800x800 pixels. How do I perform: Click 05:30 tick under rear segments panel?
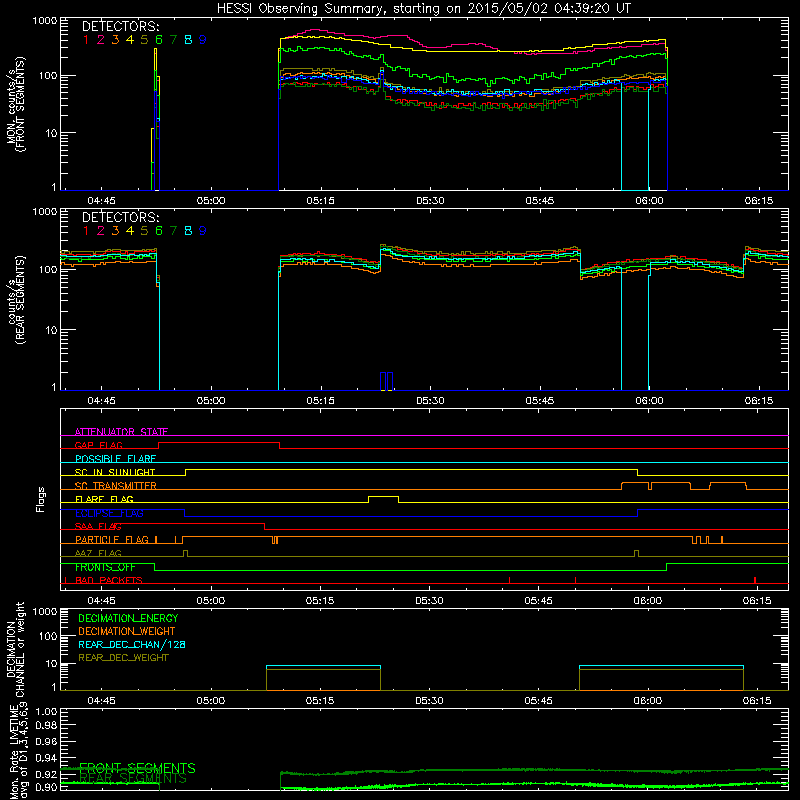430,401
